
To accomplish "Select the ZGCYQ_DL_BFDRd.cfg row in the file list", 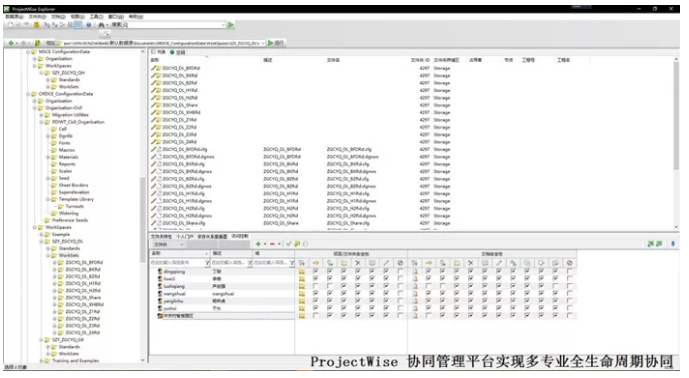I will click(x=185, y=149).
